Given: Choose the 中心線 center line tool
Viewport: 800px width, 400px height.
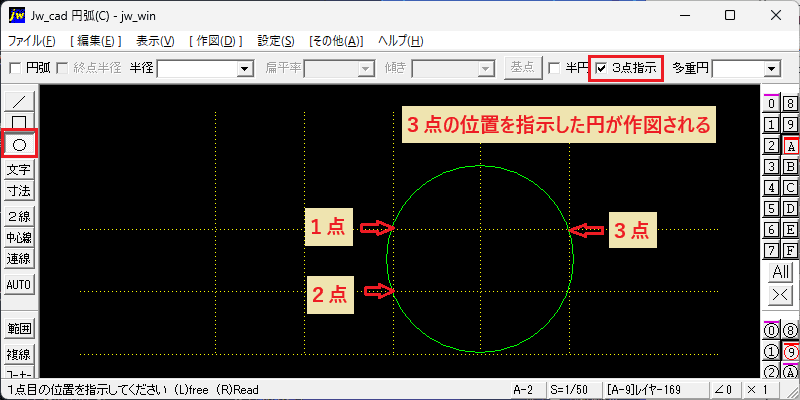Looking at the screenshot, I should pos(19,238).
